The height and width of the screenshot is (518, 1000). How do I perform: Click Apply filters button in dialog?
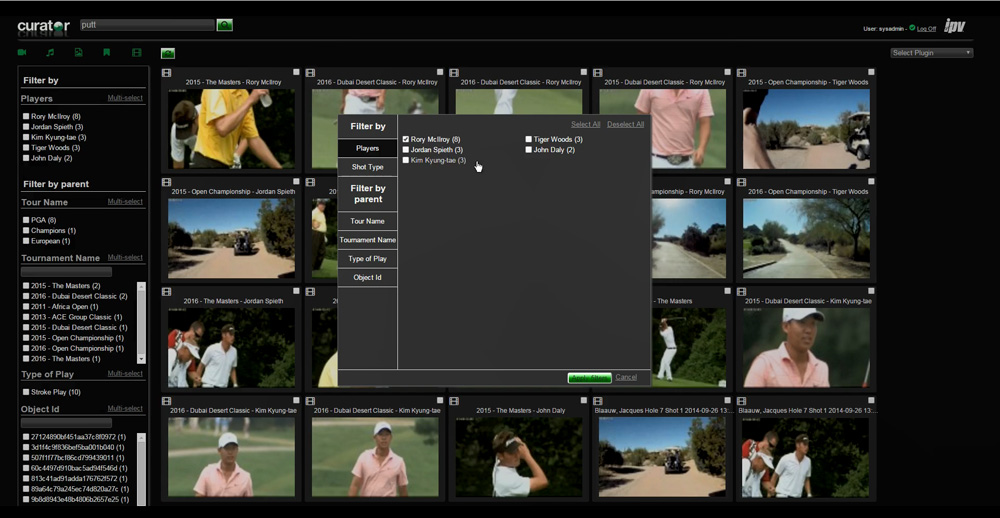coord(589,378)
